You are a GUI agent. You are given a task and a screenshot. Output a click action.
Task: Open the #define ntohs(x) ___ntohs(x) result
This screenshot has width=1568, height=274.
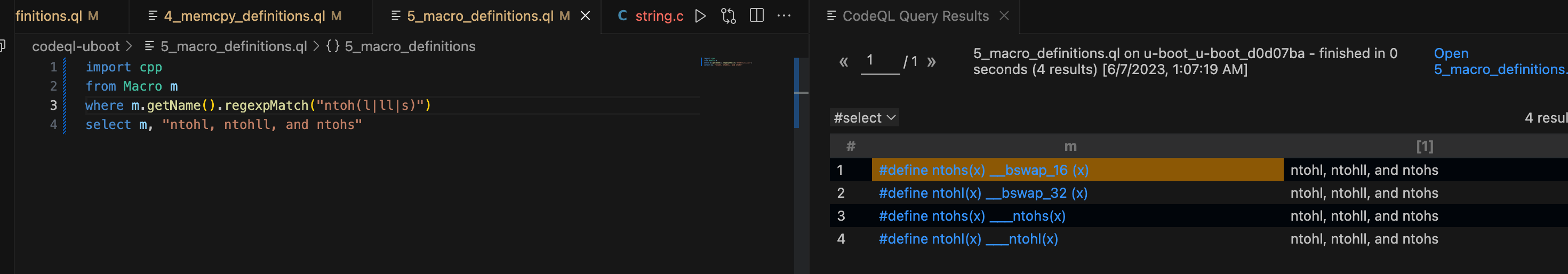pos(972,216)
